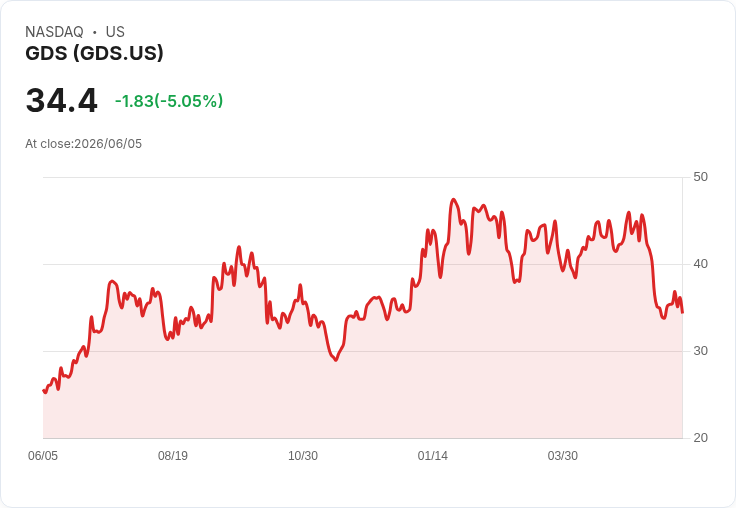The width and height of the screenshot is (736, 508).
Task: Click the 01/14 x-axis date label
Action: click(432, 456)
